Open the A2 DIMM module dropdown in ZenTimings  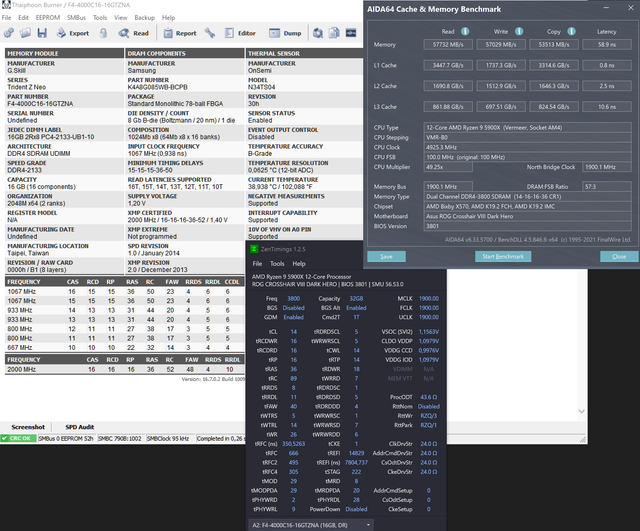click(311, 525)
